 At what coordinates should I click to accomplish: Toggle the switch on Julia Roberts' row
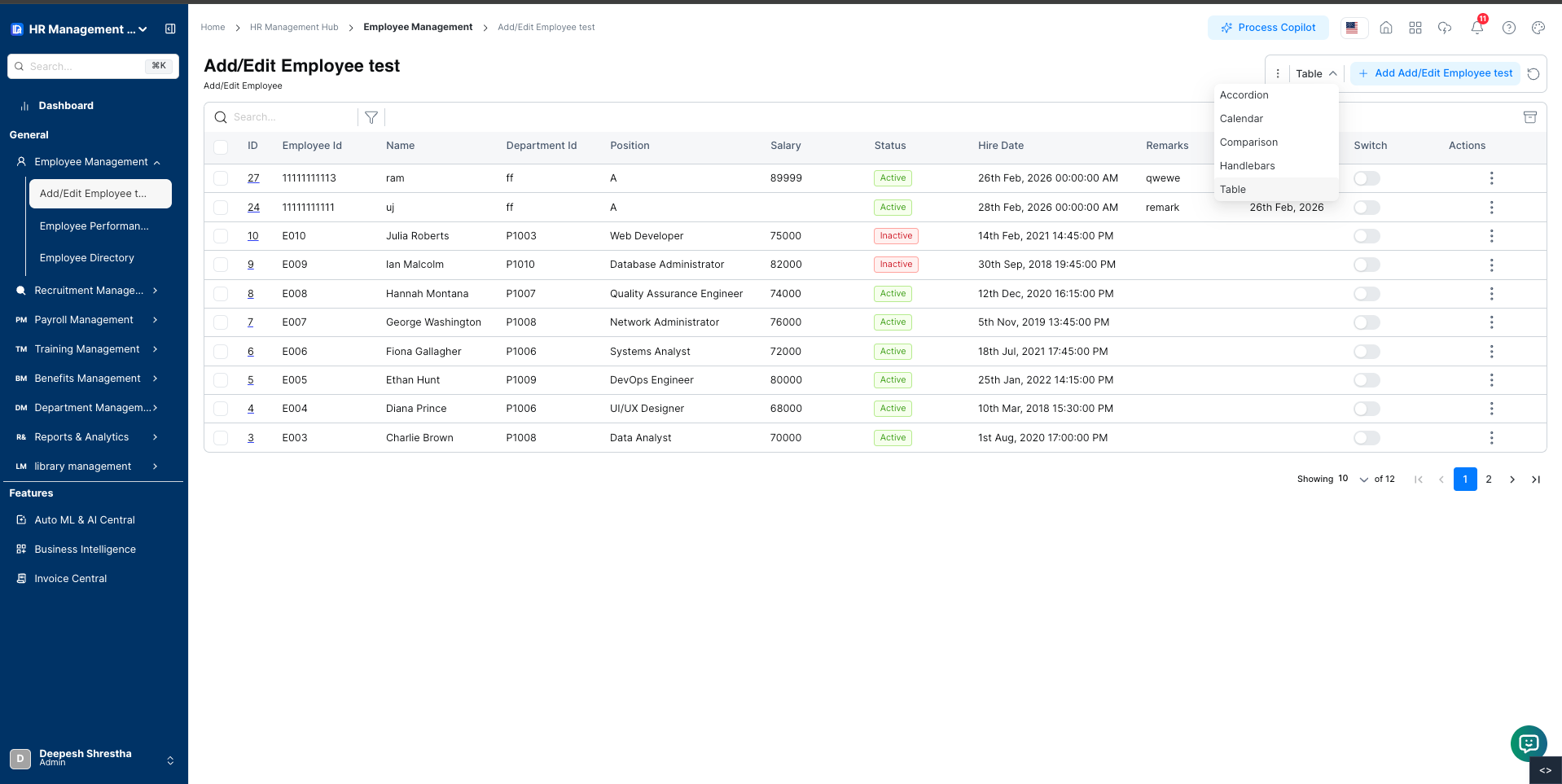point(1367,235)
